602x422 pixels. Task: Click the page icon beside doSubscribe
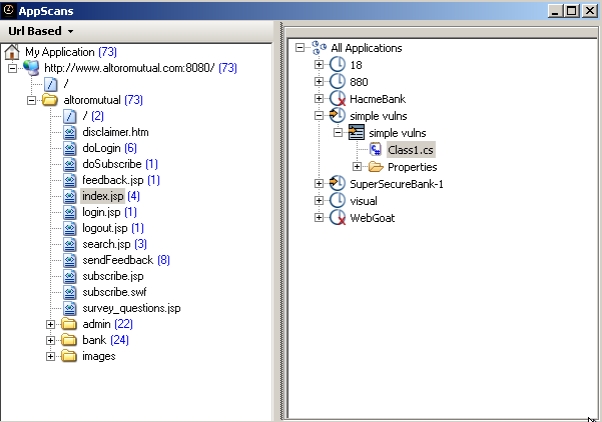click(69, 164)
